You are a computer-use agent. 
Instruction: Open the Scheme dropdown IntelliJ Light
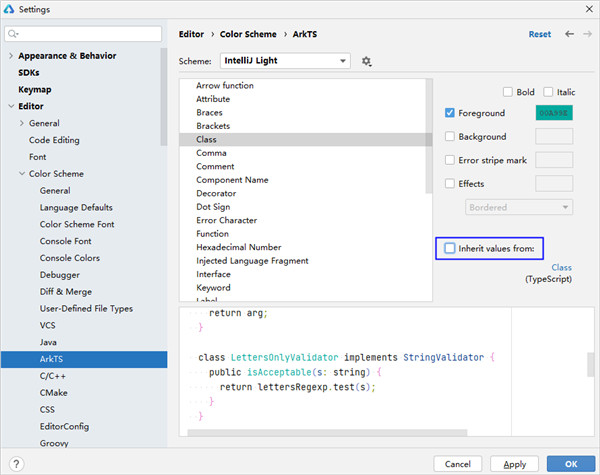coord(285,61)
